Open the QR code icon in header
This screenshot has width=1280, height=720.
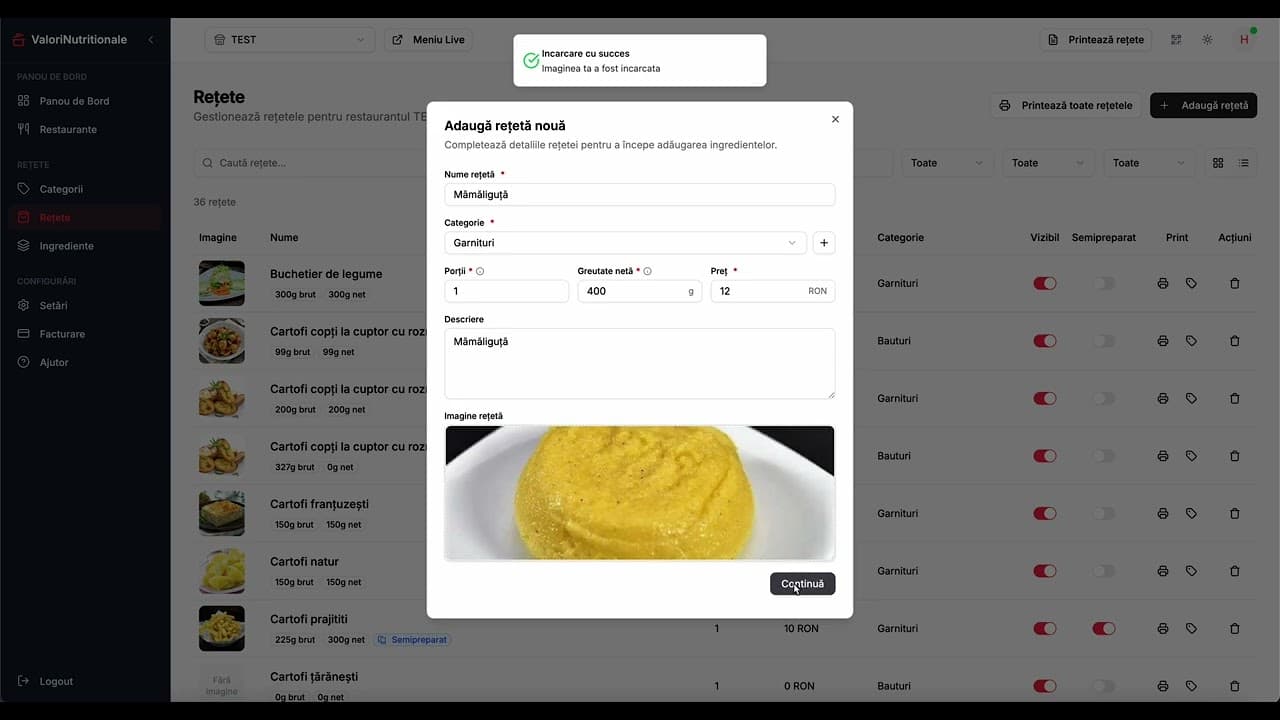[x=1176, y=40]
